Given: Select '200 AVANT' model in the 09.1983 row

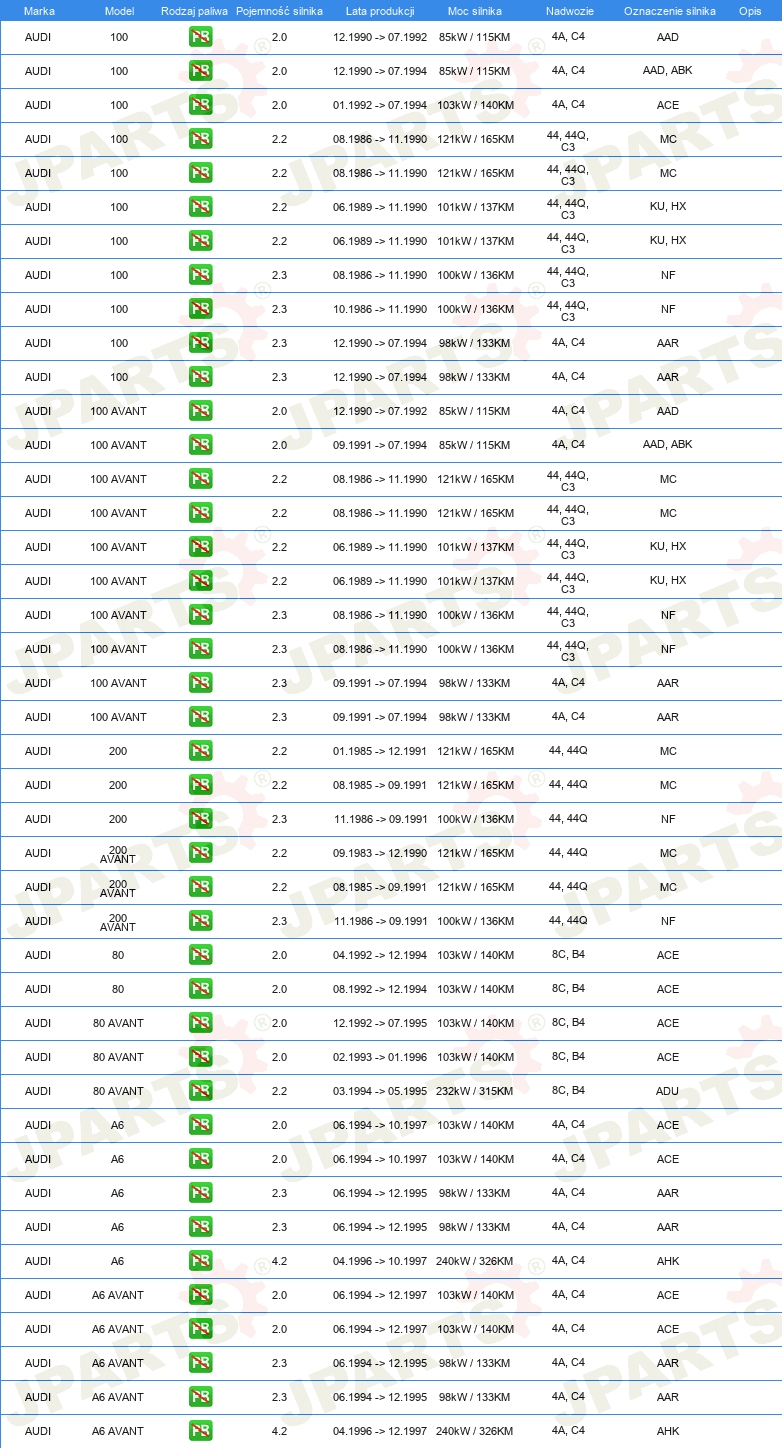Looking at the screenshot, I should [118, 854].
